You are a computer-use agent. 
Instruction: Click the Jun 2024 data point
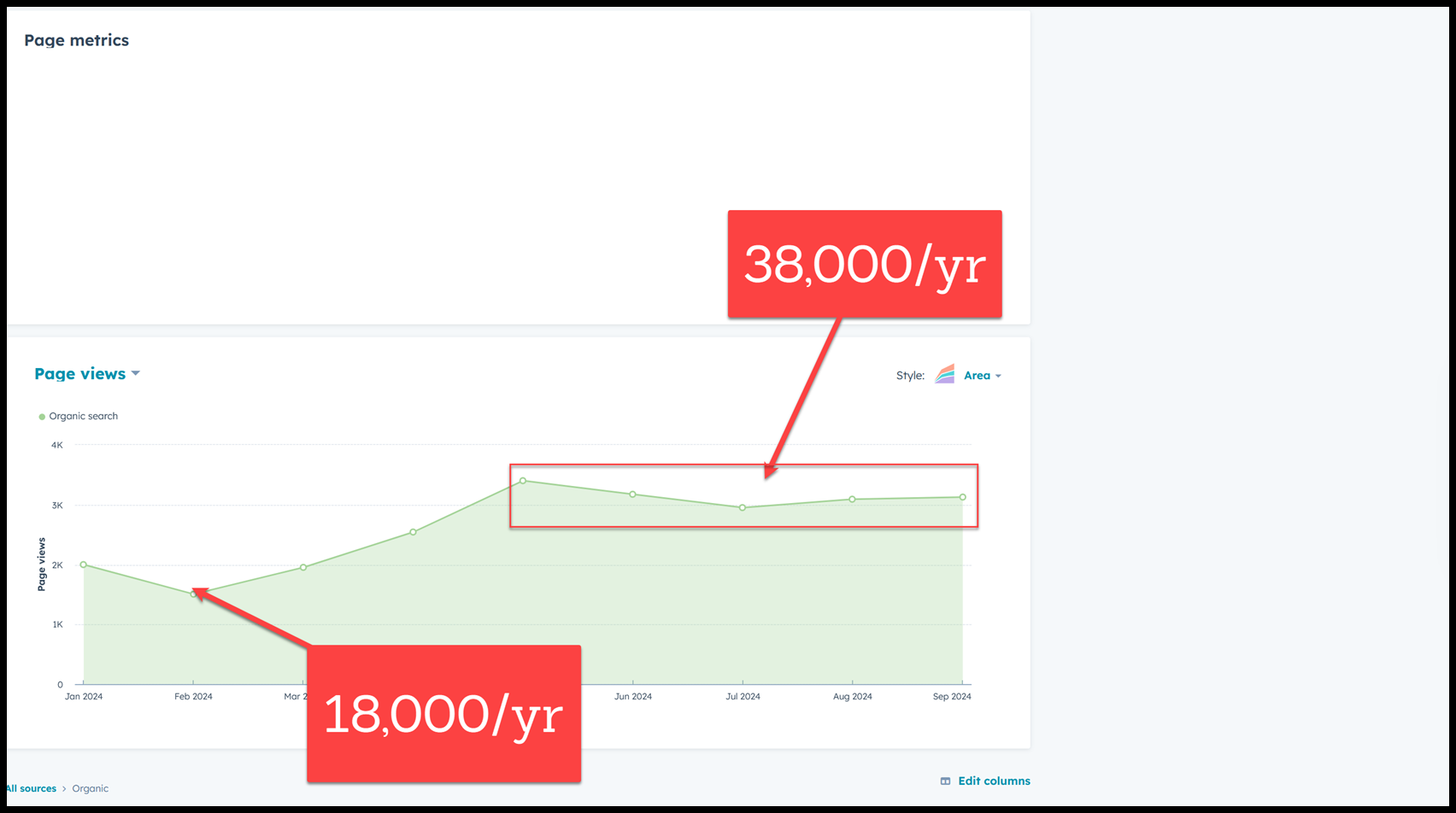point(632,494)
